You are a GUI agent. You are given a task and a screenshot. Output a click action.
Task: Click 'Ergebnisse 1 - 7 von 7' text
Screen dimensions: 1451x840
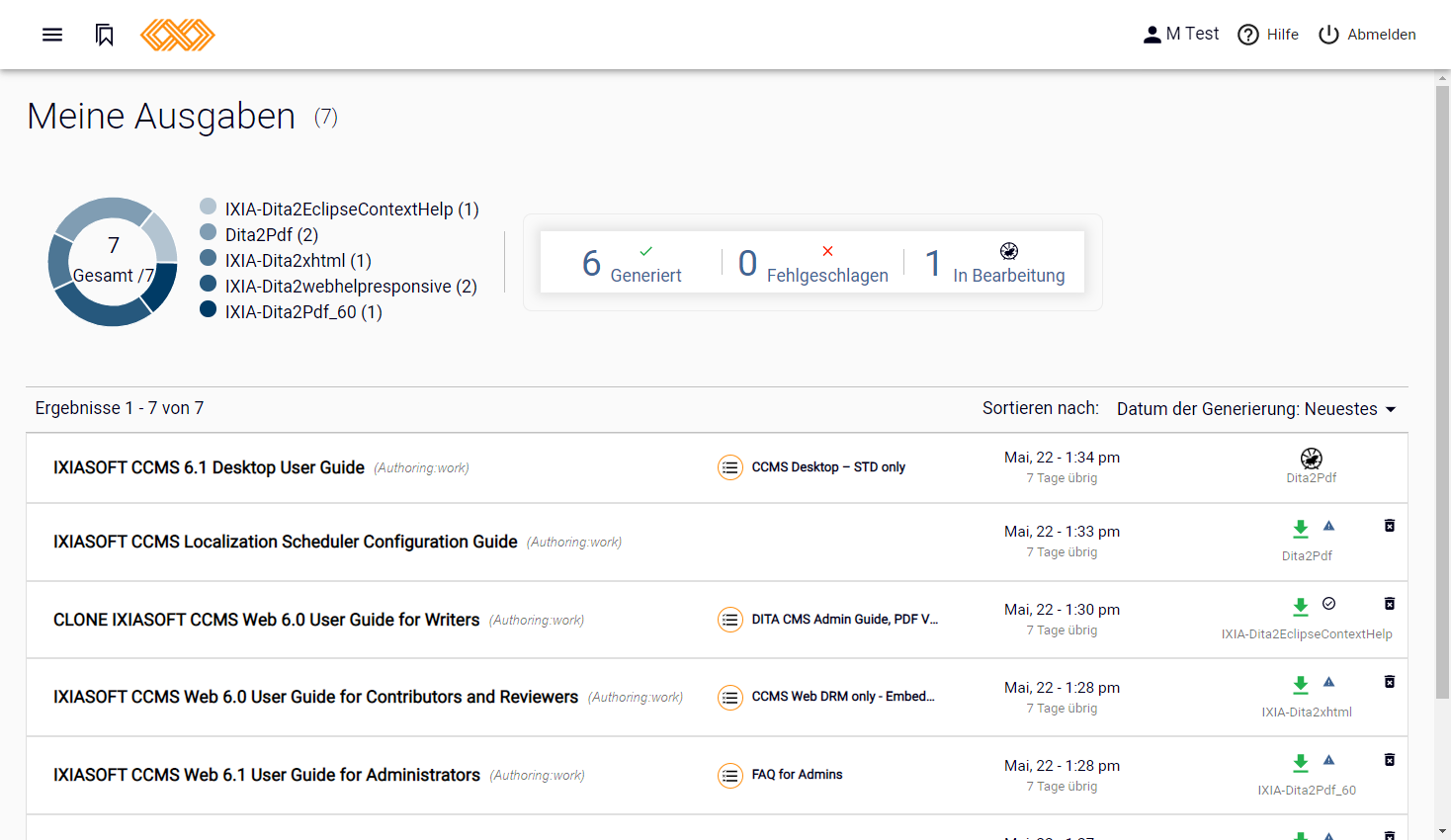[x=120, y=408]
